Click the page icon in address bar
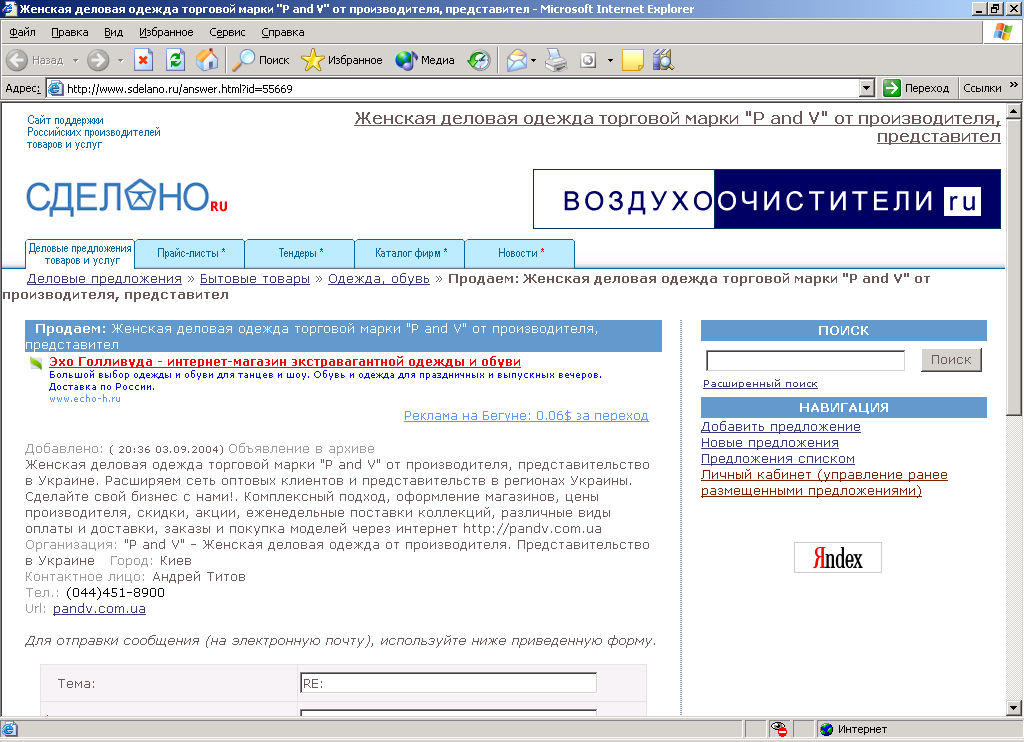Viewport: 1024px width, 742px height. tap(56, 88)
